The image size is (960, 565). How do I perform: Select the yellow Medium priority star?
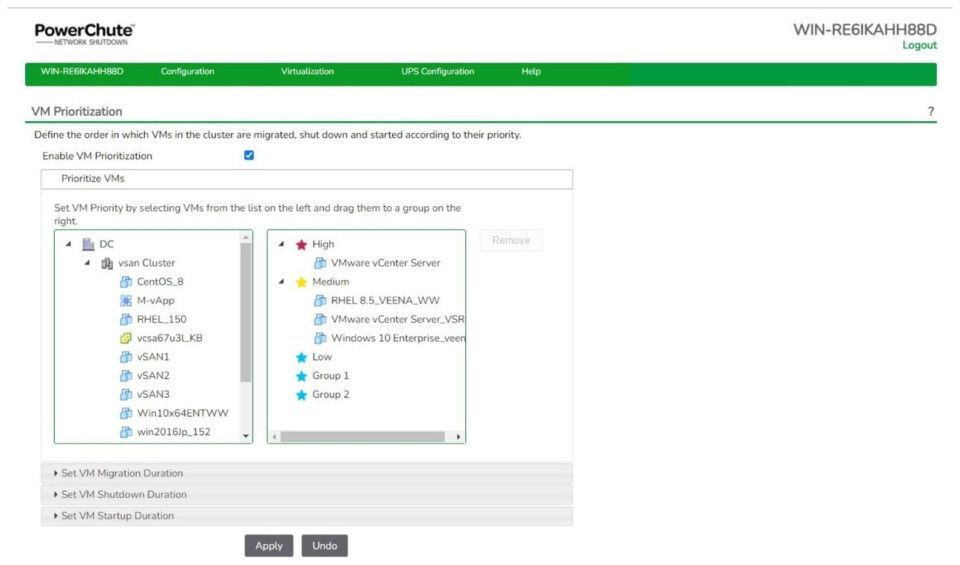300,282
